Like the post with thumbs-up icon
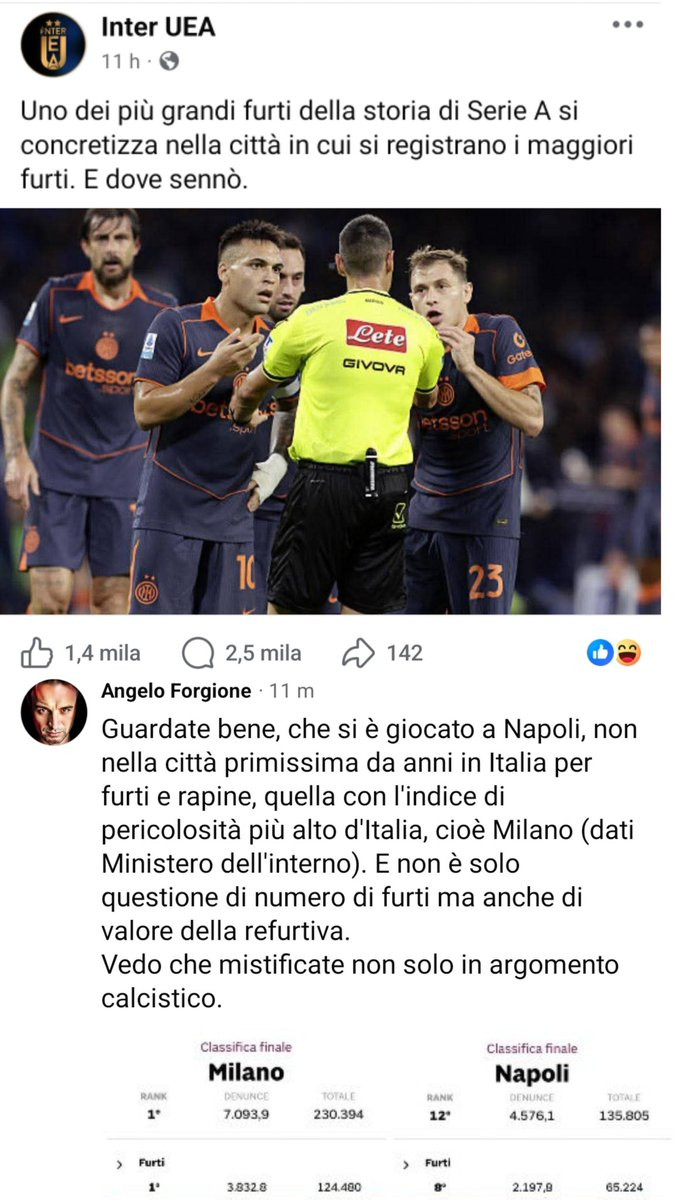This screenshot has height=1200, width=675. pyautogui.click(x=37, y=653)
